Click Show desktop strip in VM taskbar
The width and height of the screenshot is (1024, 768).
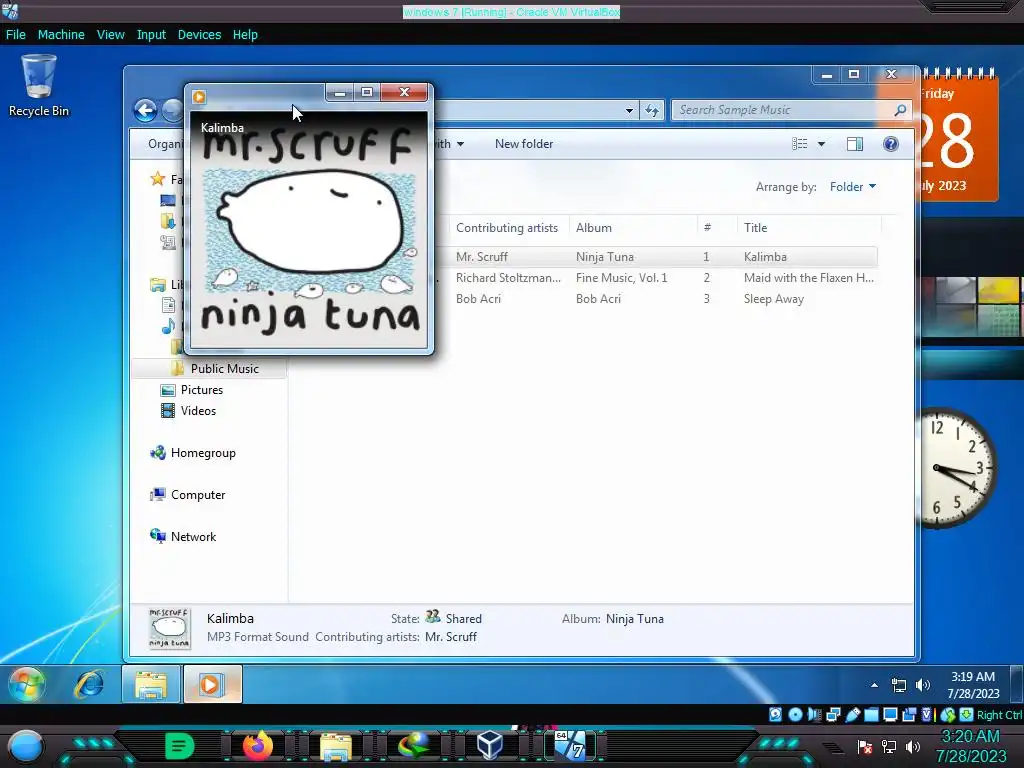(1016, 684)
